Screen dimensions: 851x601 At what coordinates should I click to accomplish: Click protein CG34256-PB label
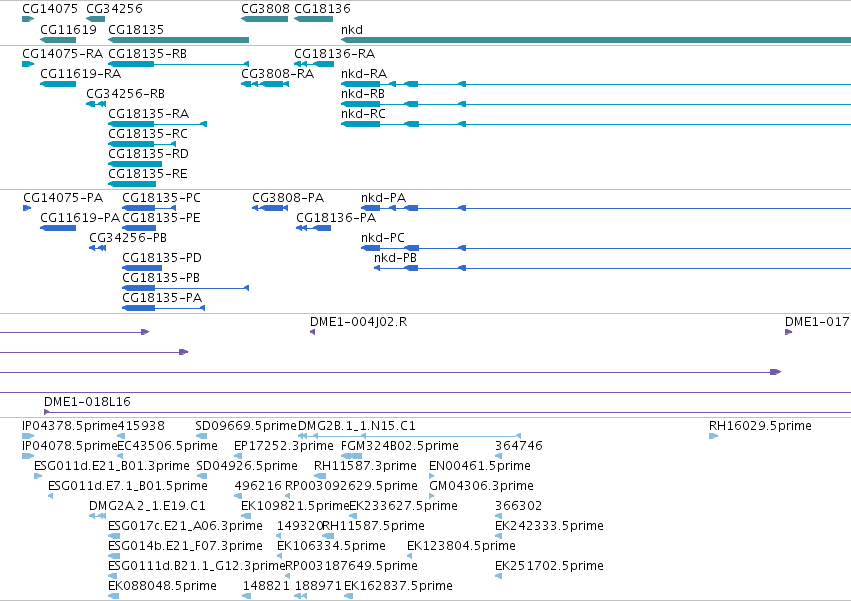point(128,238)
